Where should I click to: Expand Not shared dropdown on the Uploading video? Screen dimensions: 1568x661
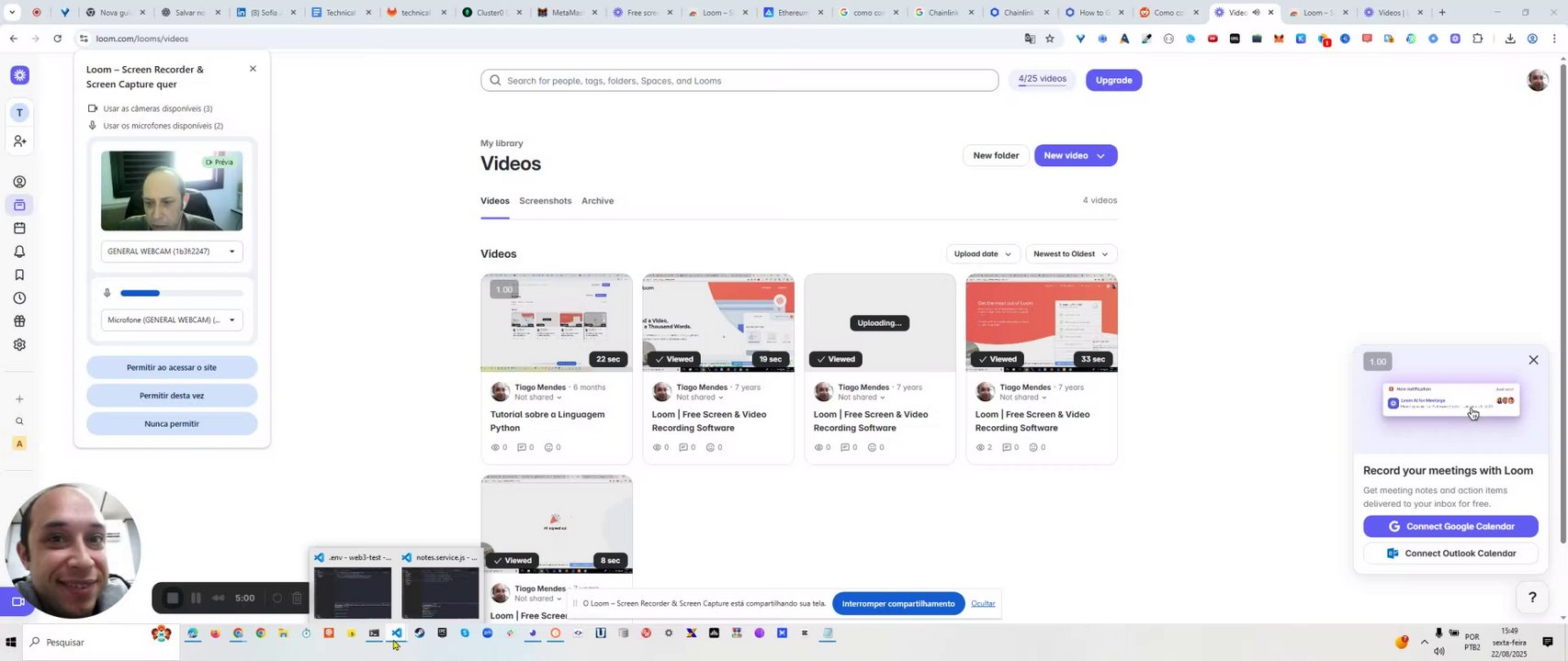point(861,398)
